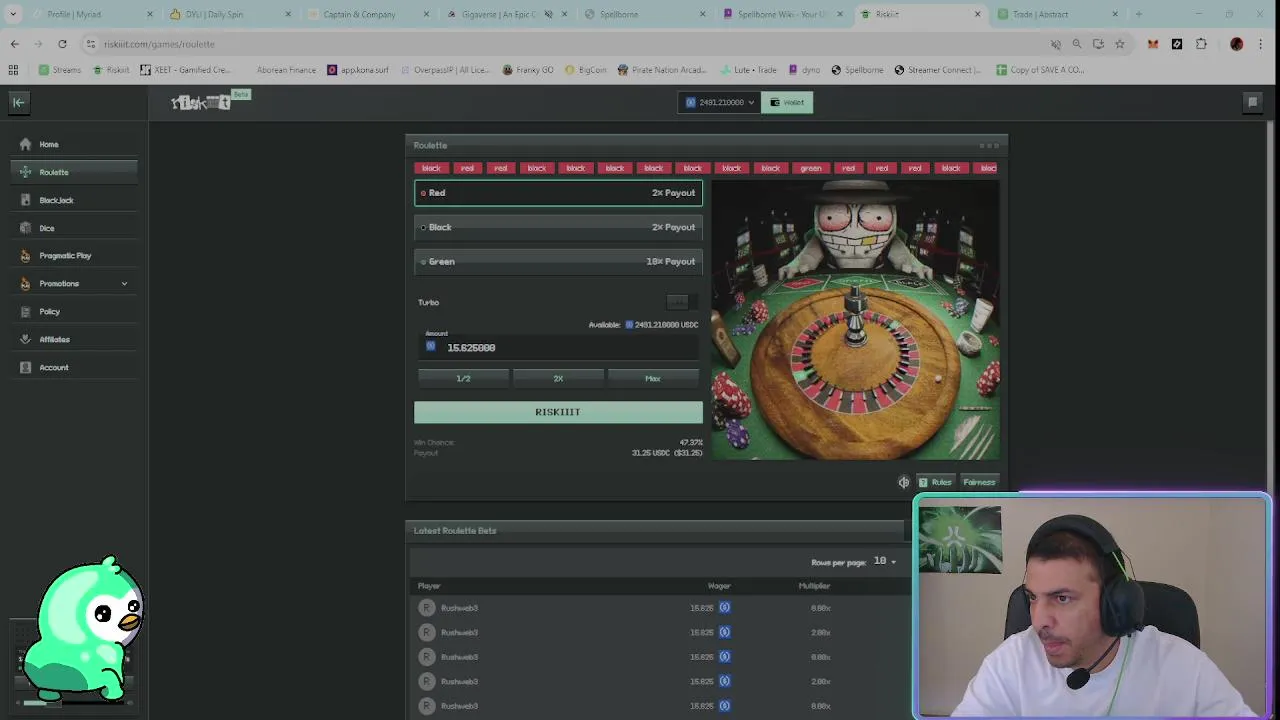This screenshot has height=720, width=1280.
Task: Click the zoom magnifier icon in address bar
Action: tap(1077, 44)
